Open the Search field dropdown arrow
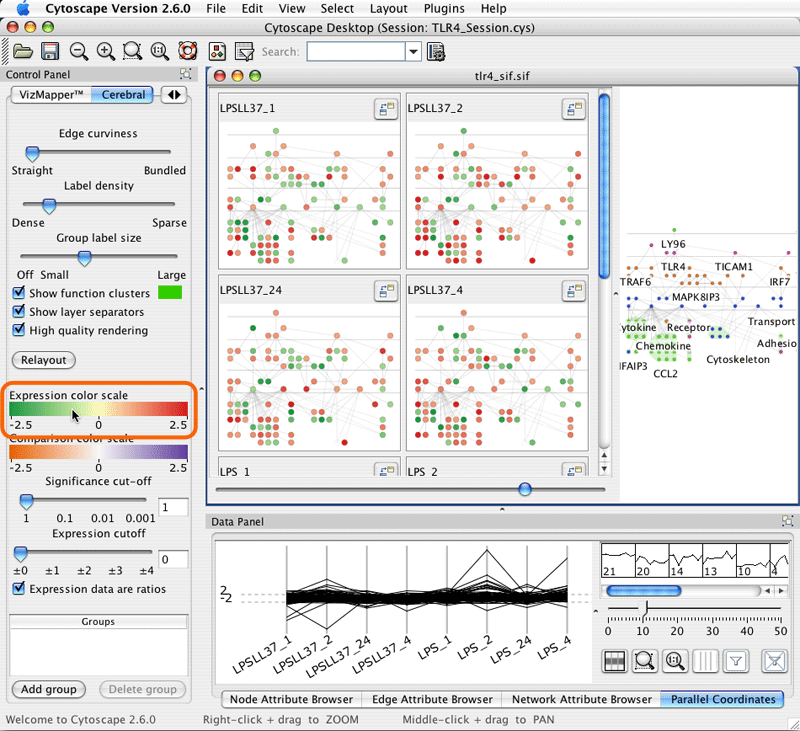The width and height of the screenshot is (800, 731). click(x=413, y=52)
